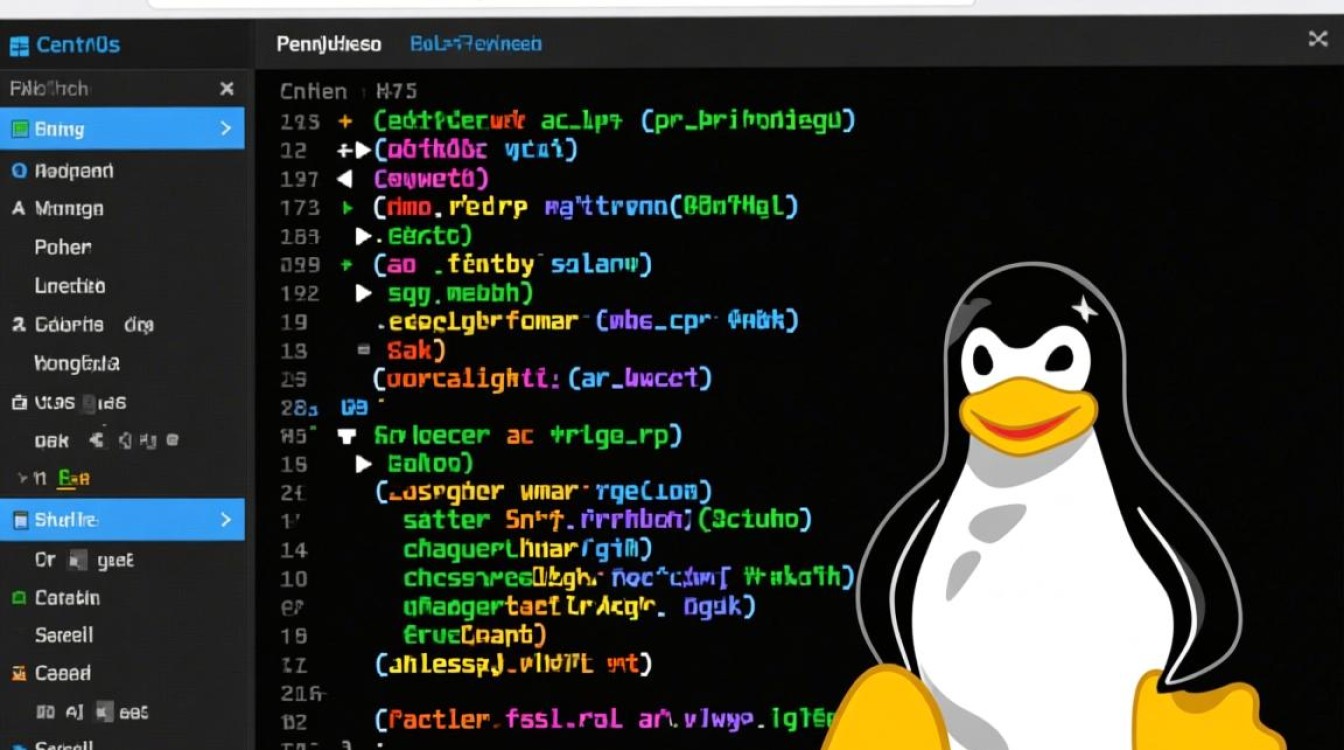
Task: Click the lock icon next to Utas
Action: pos(18,403)
